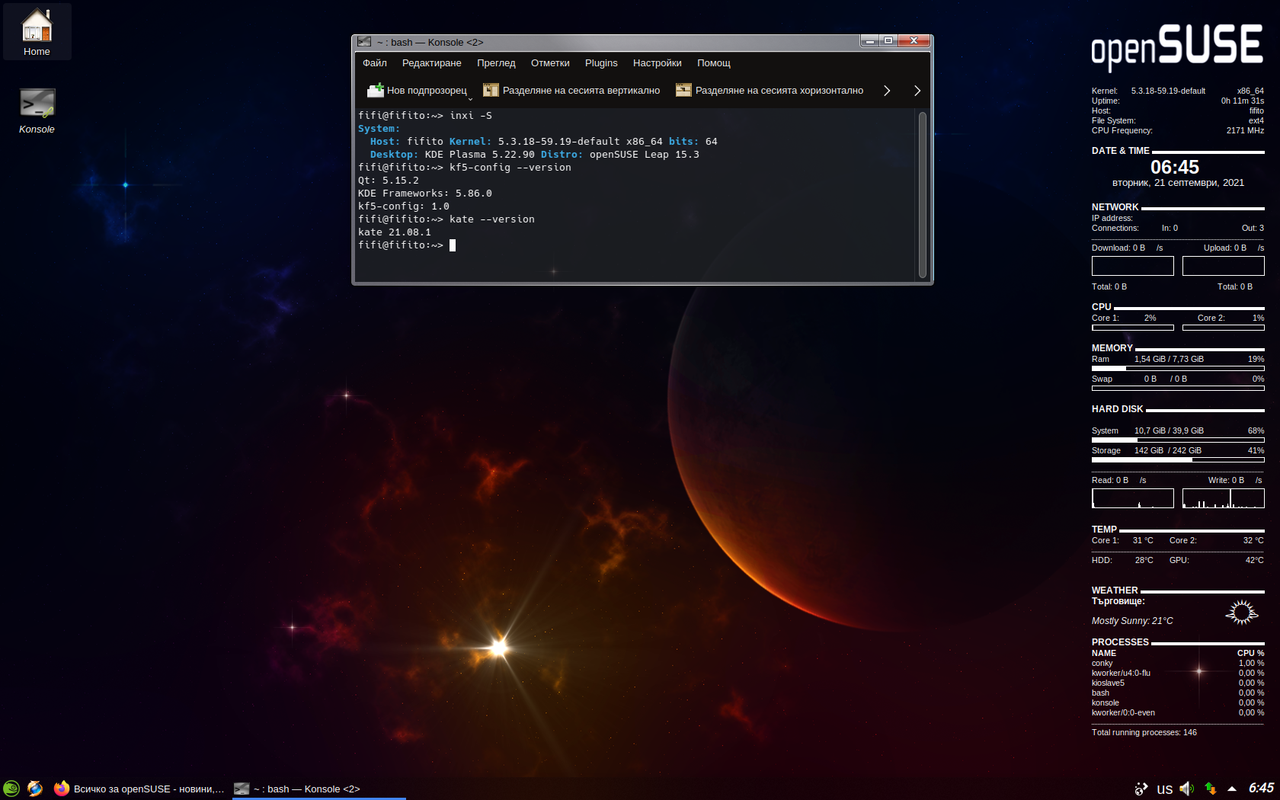Click the disk Write activity graph
The width and height of the screenshot is (1280, 800).
click(x=1223, y=498)
